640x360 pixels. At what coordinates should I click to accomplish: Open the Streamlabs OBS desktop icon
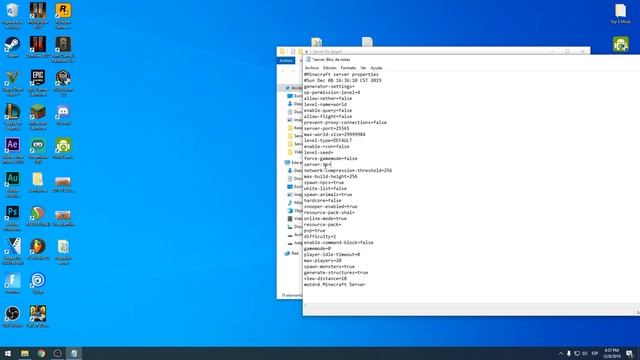[38, 151]
